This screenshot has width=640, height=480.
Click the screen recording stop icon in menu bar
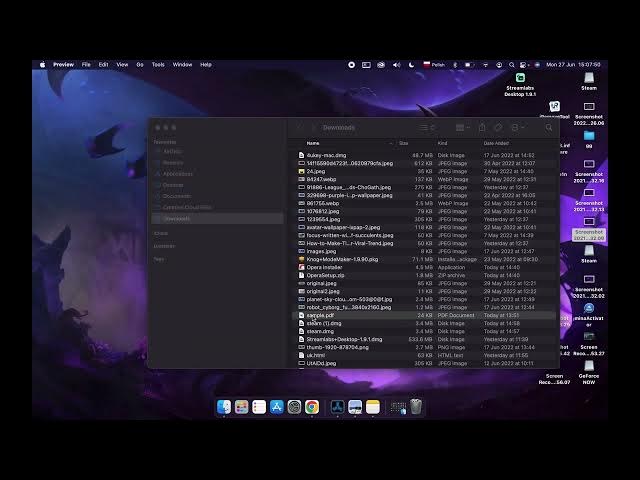(x=351, y=64)
